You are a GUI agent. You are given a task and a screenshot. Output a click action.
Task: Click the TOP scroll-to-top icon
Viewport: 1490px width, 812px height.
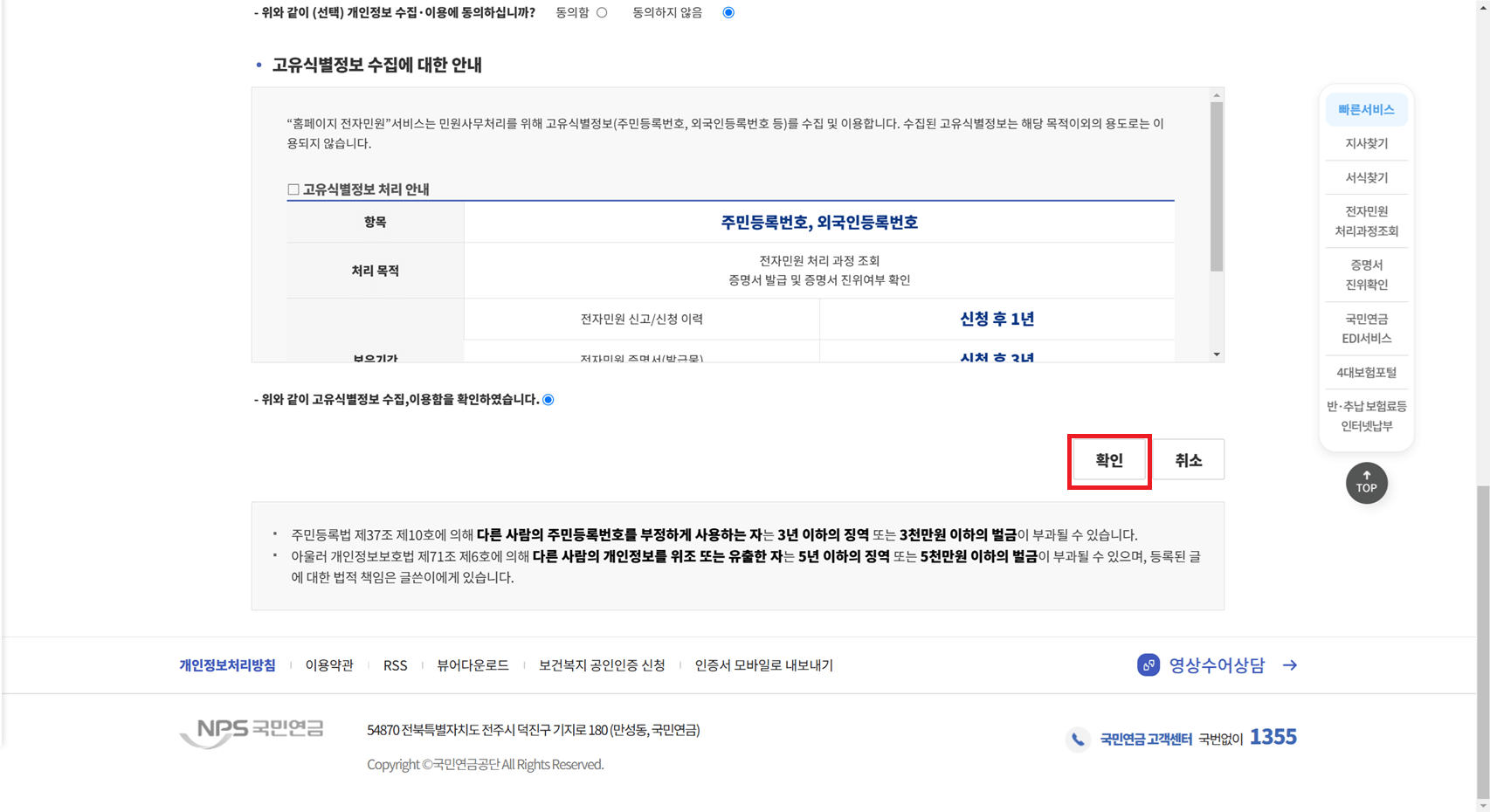click(x=1366, y=484)
